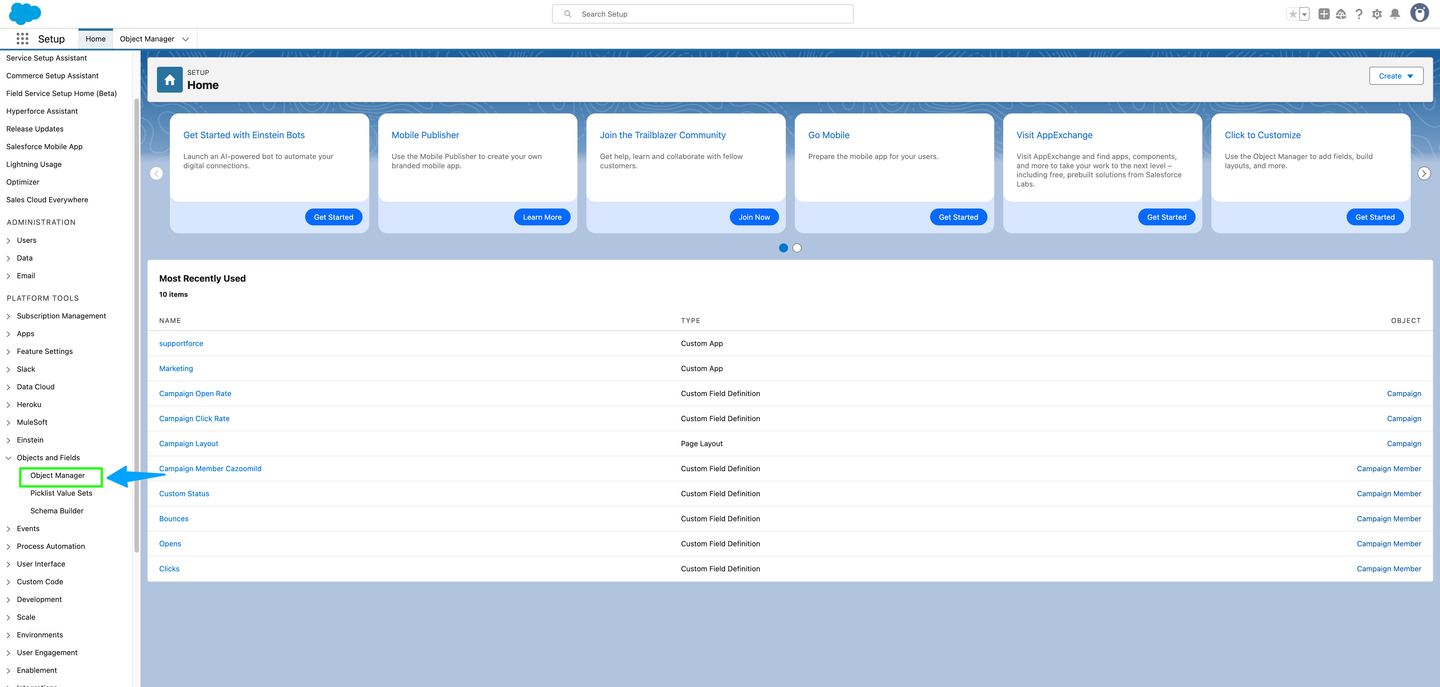Open the supportforce custom app link
The height and width of the screenshot is (687, 1440).
point(181,344)
